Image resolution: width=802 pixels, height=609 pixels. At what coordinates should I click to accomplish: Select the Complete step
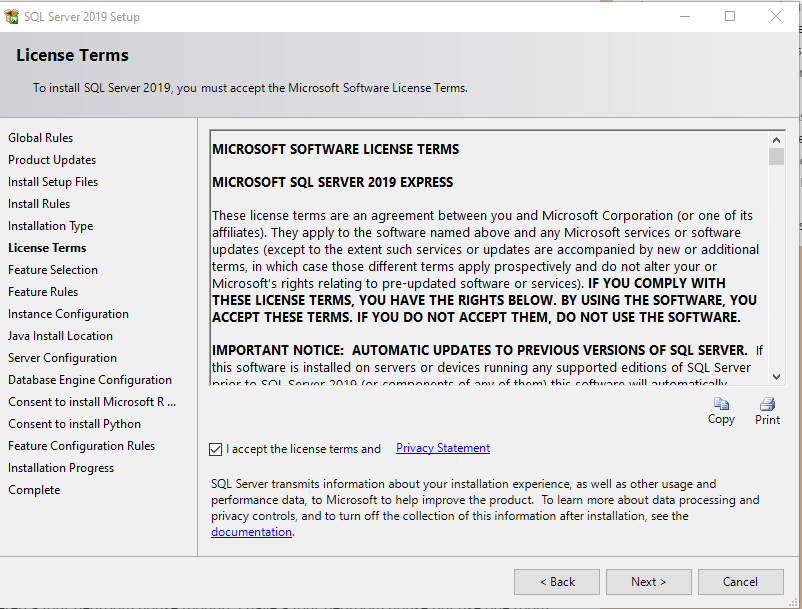[34, 489]
